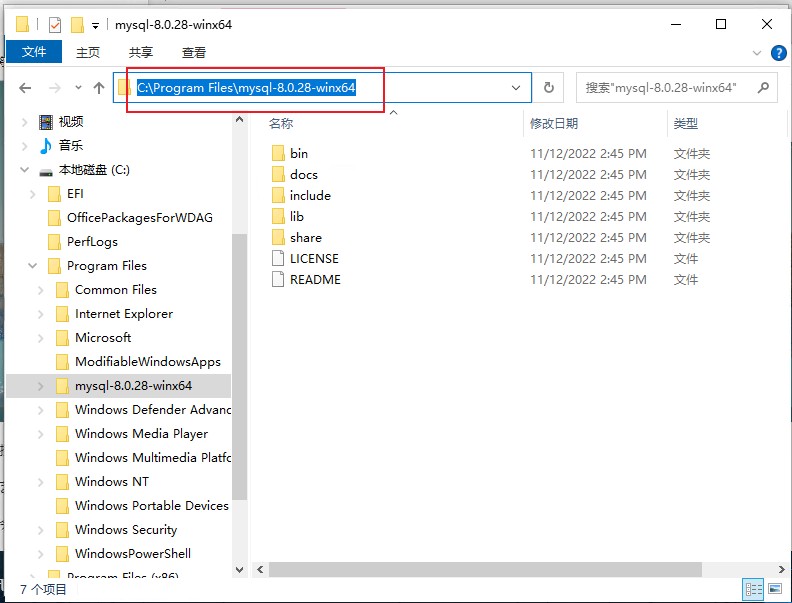Open the quick access toolbar customize dropdown
Screen dimensions: 792x603
(95, 25)
